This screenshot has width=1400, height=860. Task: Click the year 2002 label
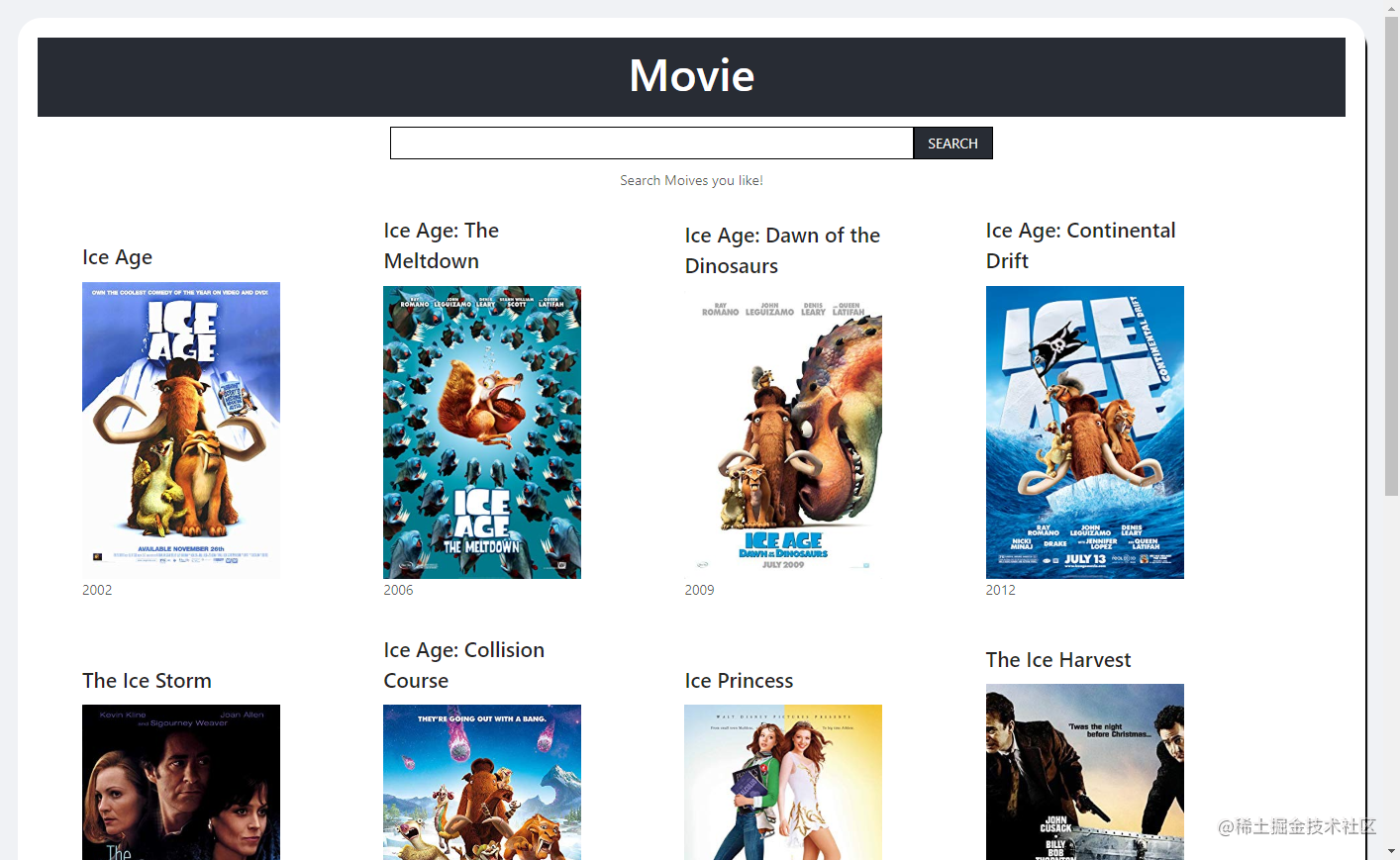97,590
